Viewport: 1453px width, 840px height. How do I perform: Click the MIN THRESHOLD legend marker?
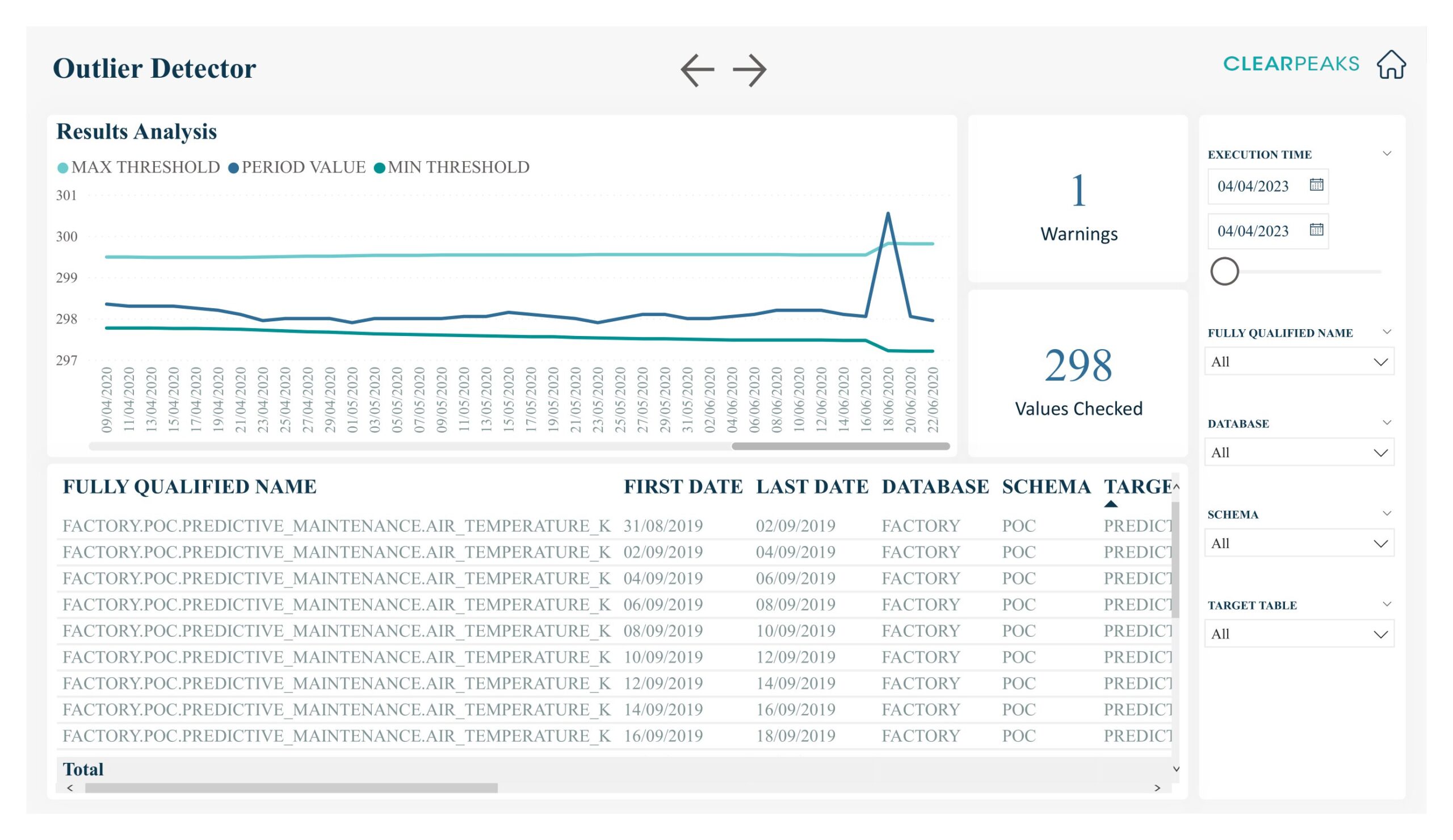click(379, 168)
